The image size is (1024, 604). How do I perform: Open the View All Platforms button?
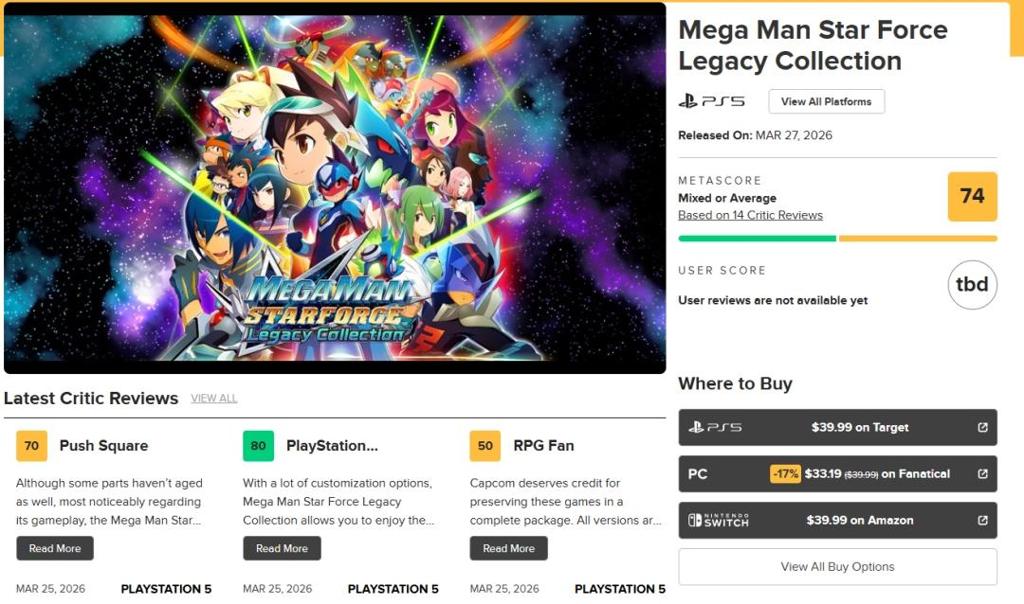[826, 101]
